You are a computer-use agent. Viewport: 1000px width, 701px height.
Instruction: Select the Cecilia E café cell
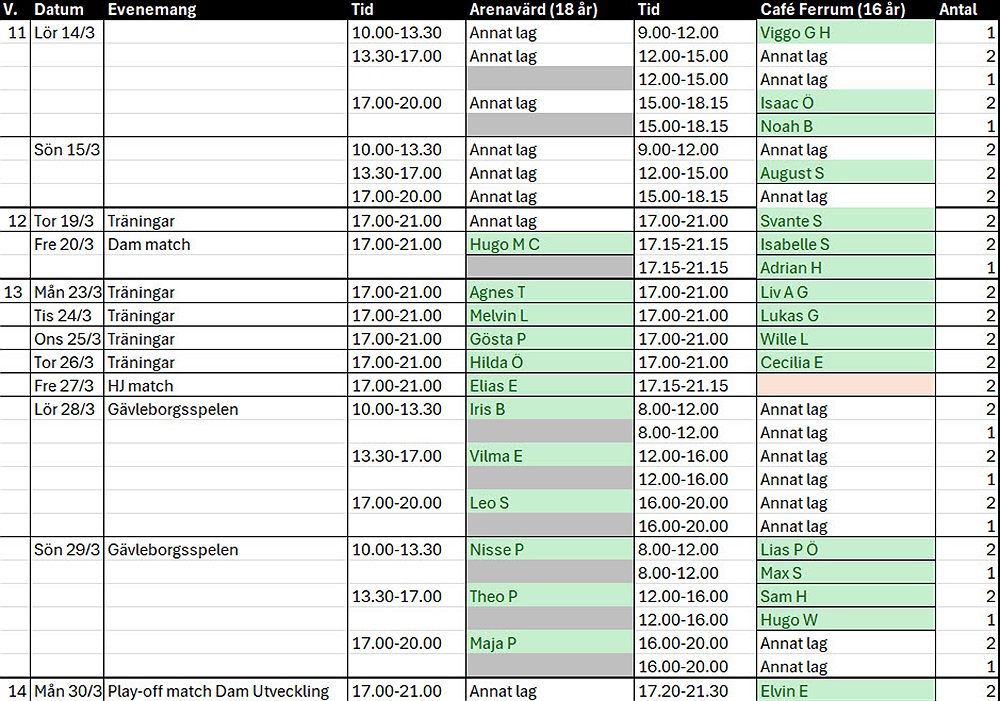coord(845,362)
